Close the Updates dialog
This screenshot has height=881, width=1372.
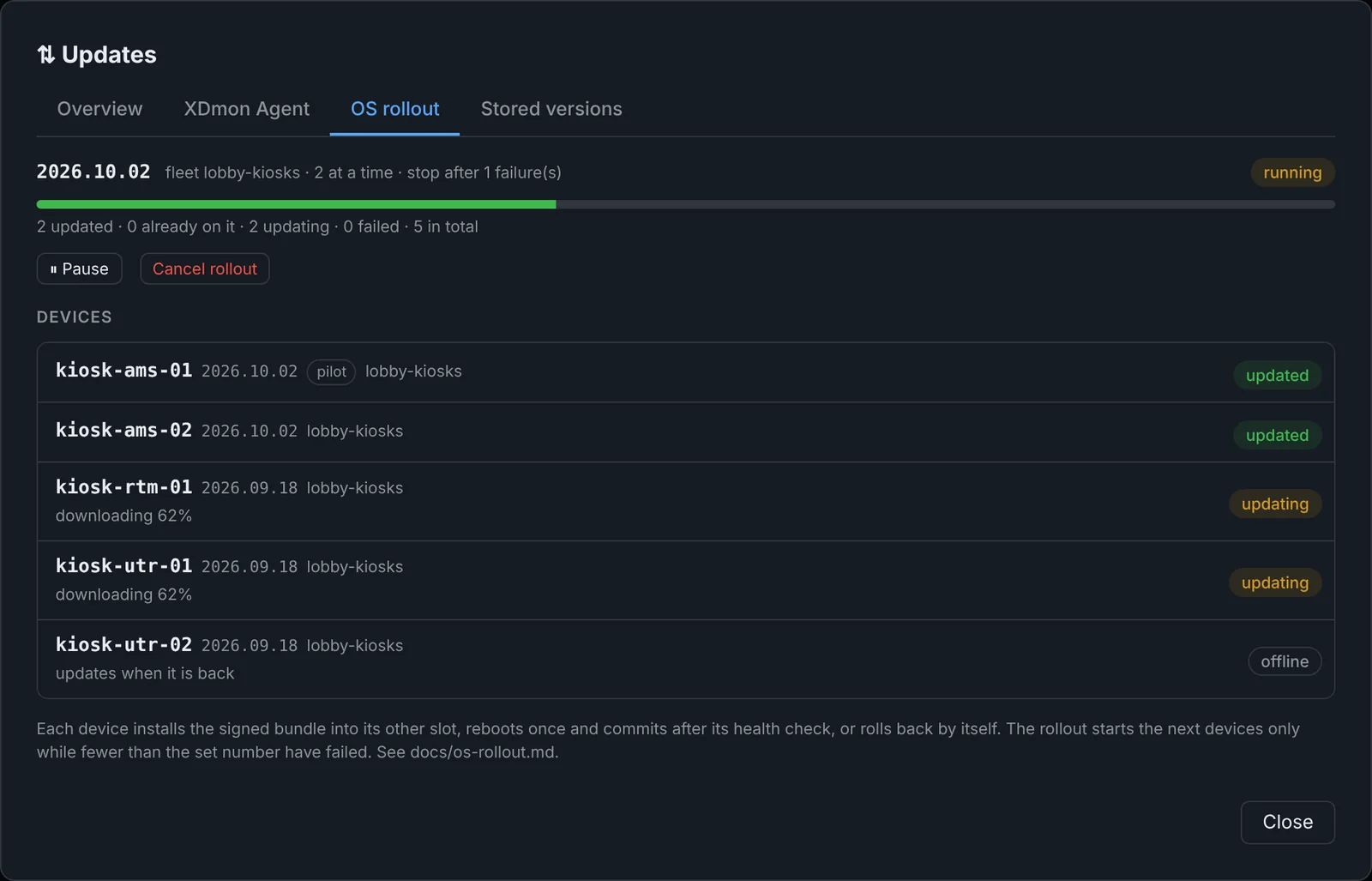(x=1287, y=822)
